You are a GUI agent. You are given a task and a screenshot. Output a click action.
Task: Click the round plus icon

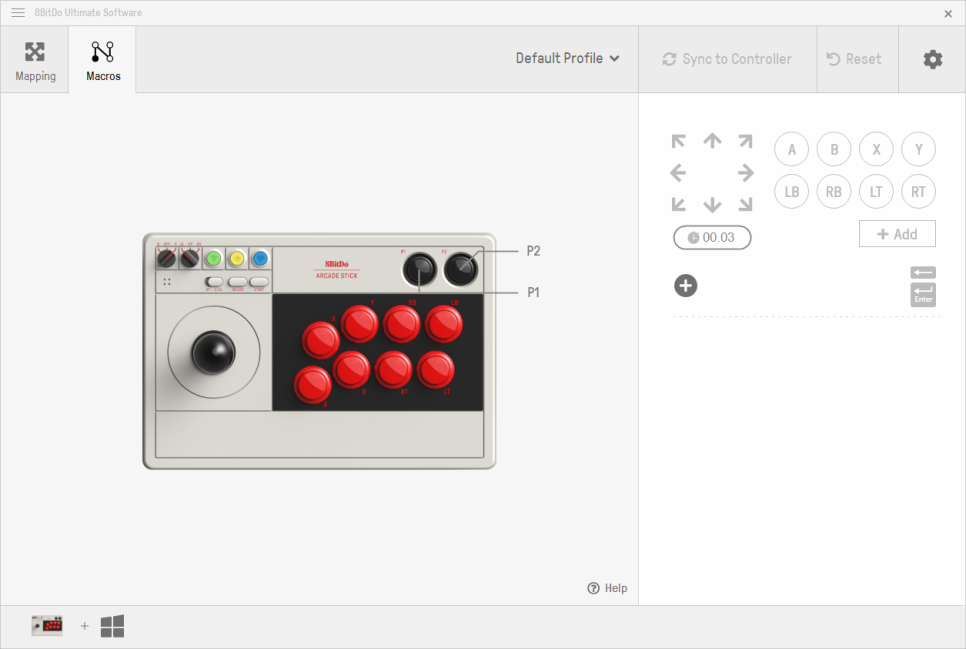[x=686, y=285]
